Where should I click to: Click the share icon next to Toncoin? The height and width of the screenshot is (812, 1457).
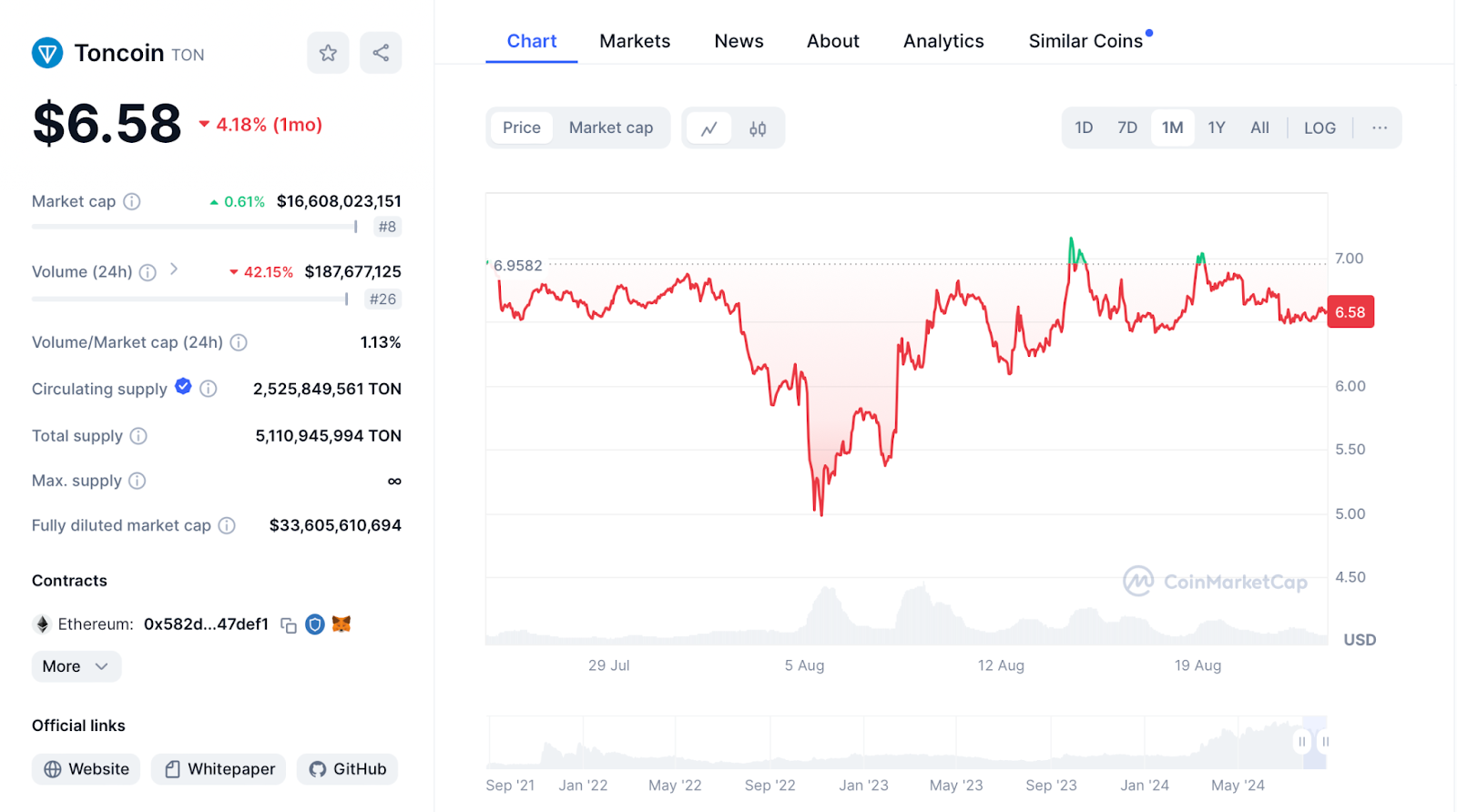click(381, 53)
